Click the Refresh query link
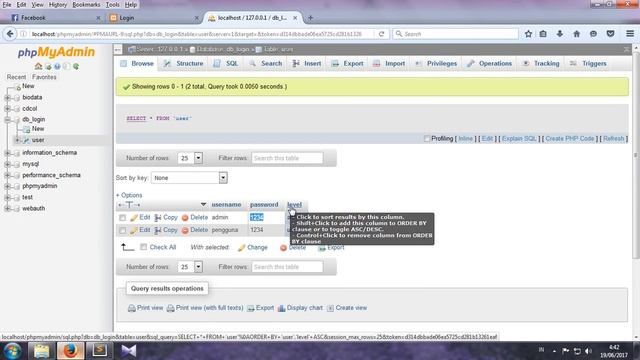This screenshot has width=640, height=360. point(613,139)
